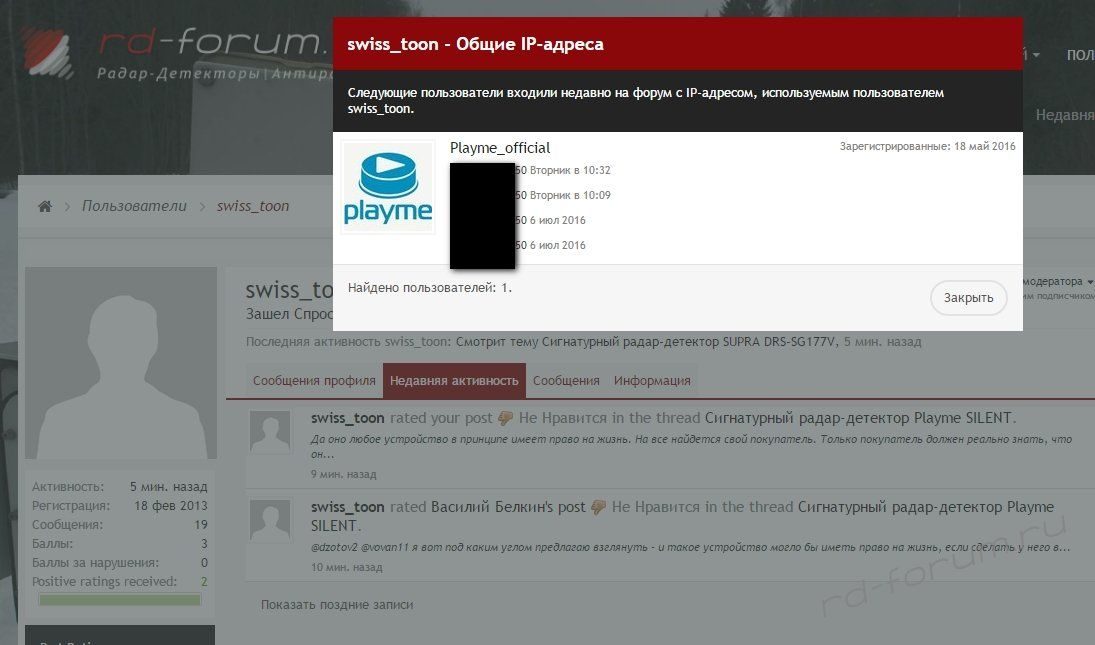Click the 'Баллы за нарушения' value '0'
Screen dimensions: 1095x645
(204, 562)
